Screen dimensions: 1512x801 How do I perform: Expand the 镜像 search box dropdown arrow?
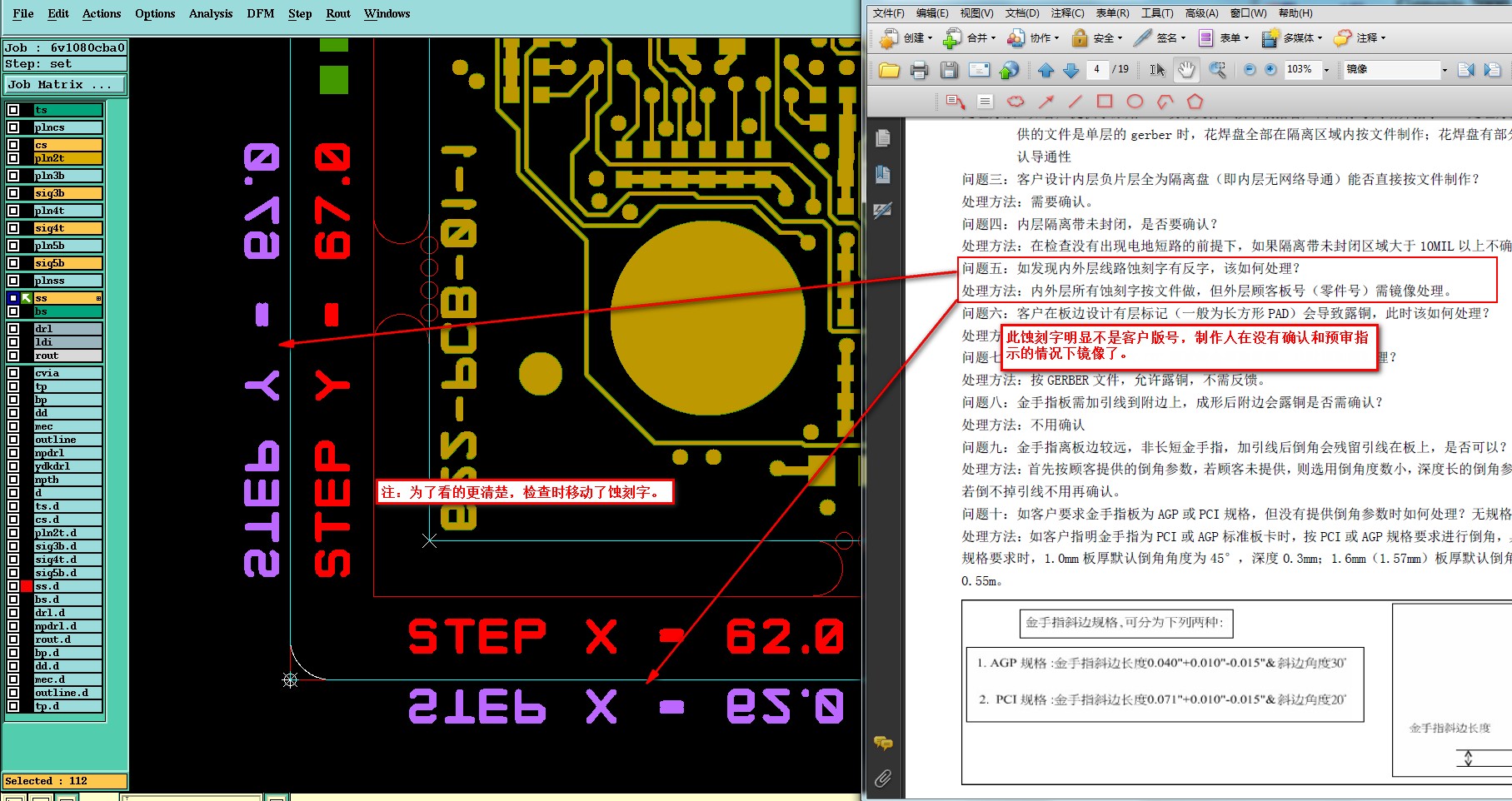coord(1445,70)
